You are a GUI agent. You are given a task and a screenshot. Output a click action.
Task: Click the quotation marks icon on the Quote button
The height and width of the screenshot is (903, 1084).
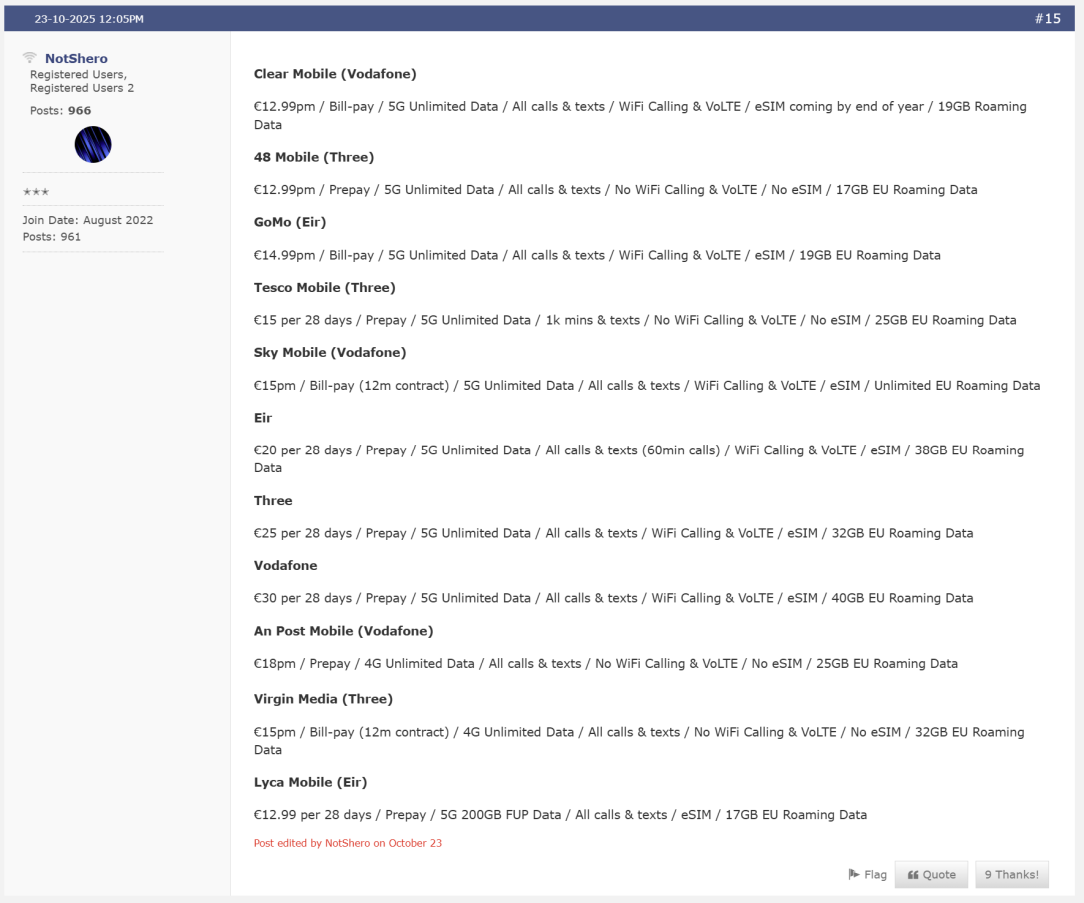(913, 875)
